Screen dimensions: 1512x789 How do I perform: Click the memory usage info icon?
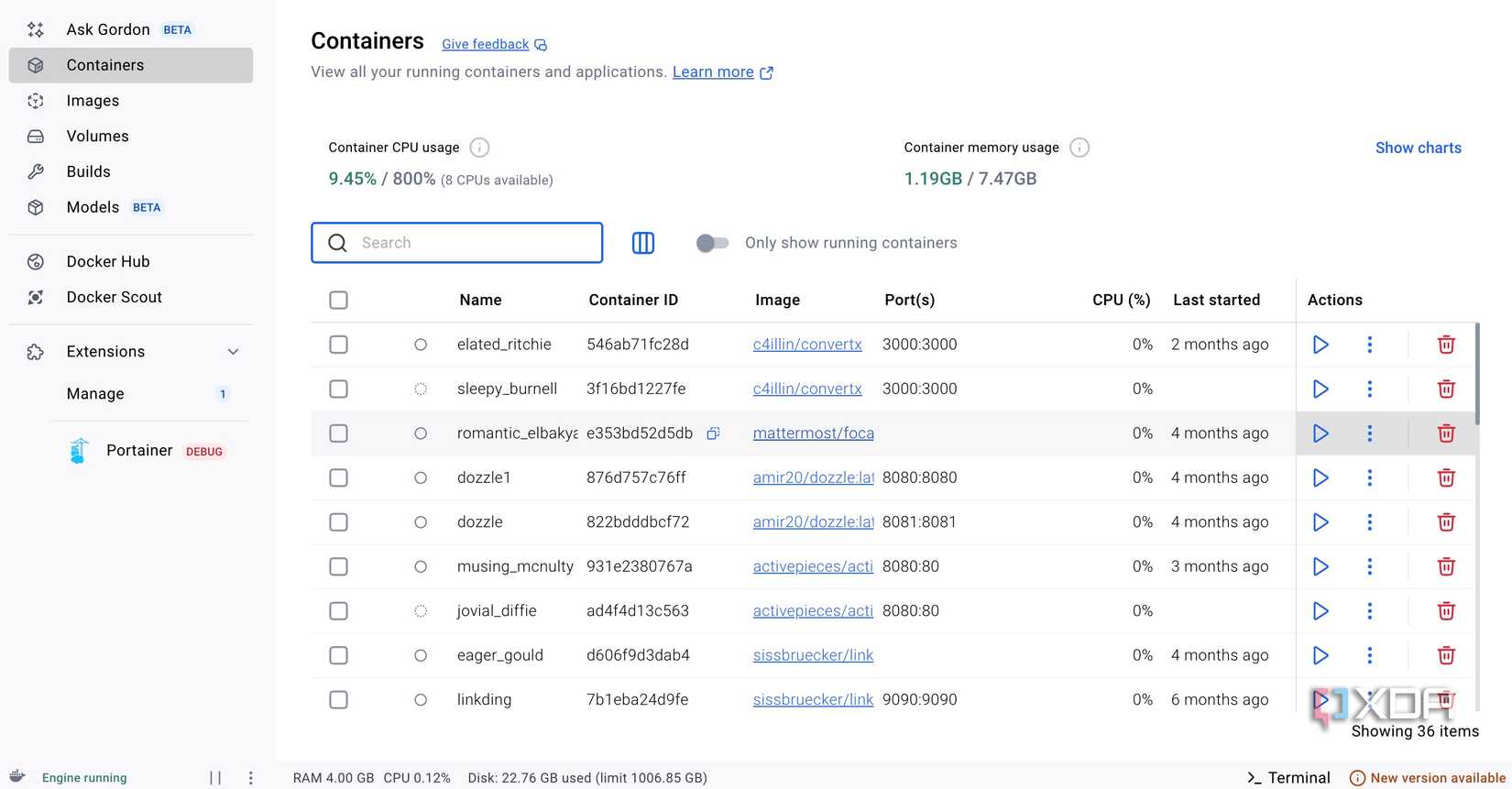[x=1079, y=148]
